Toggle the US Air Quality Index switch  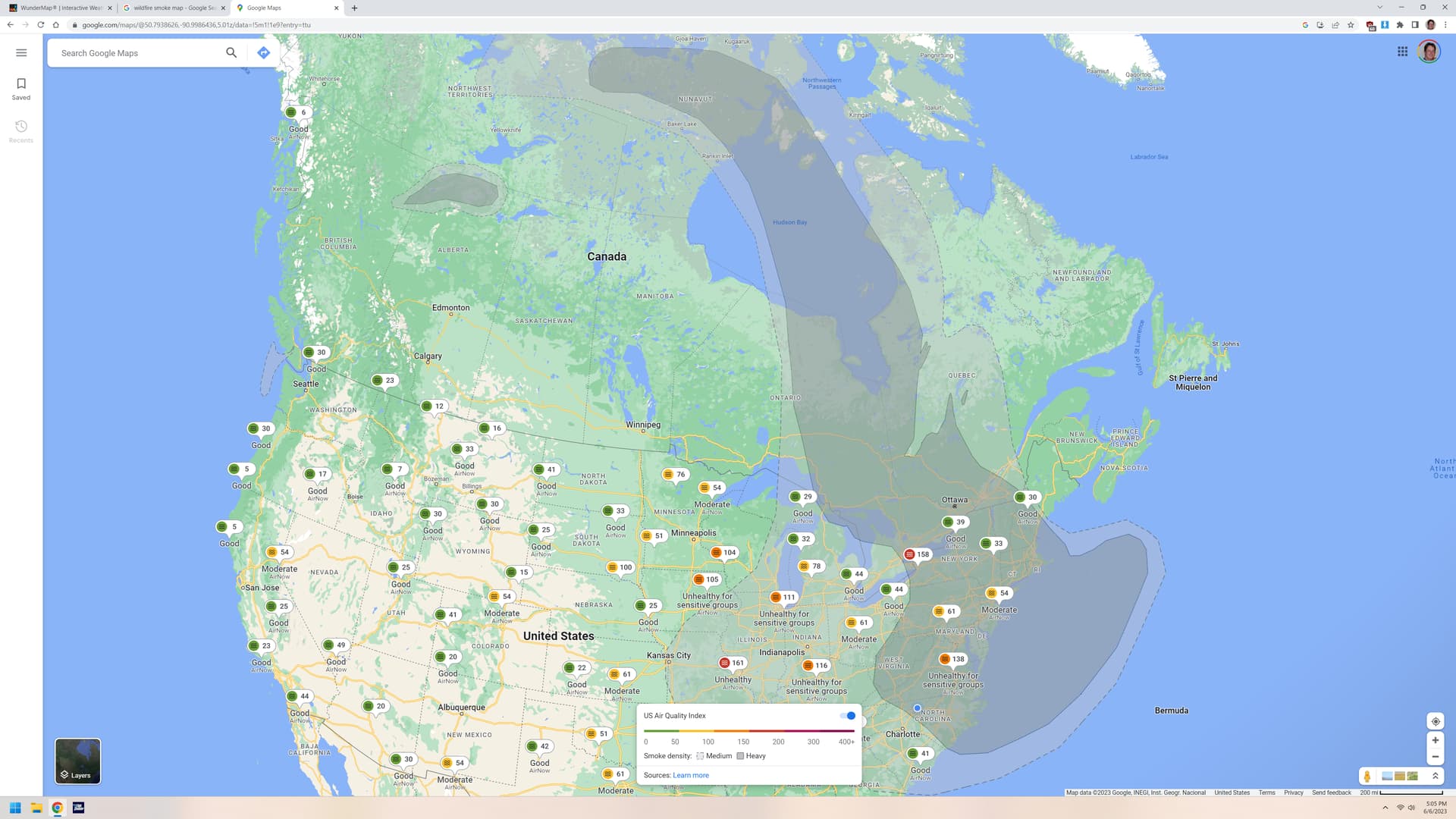click(x=848, y=716)
